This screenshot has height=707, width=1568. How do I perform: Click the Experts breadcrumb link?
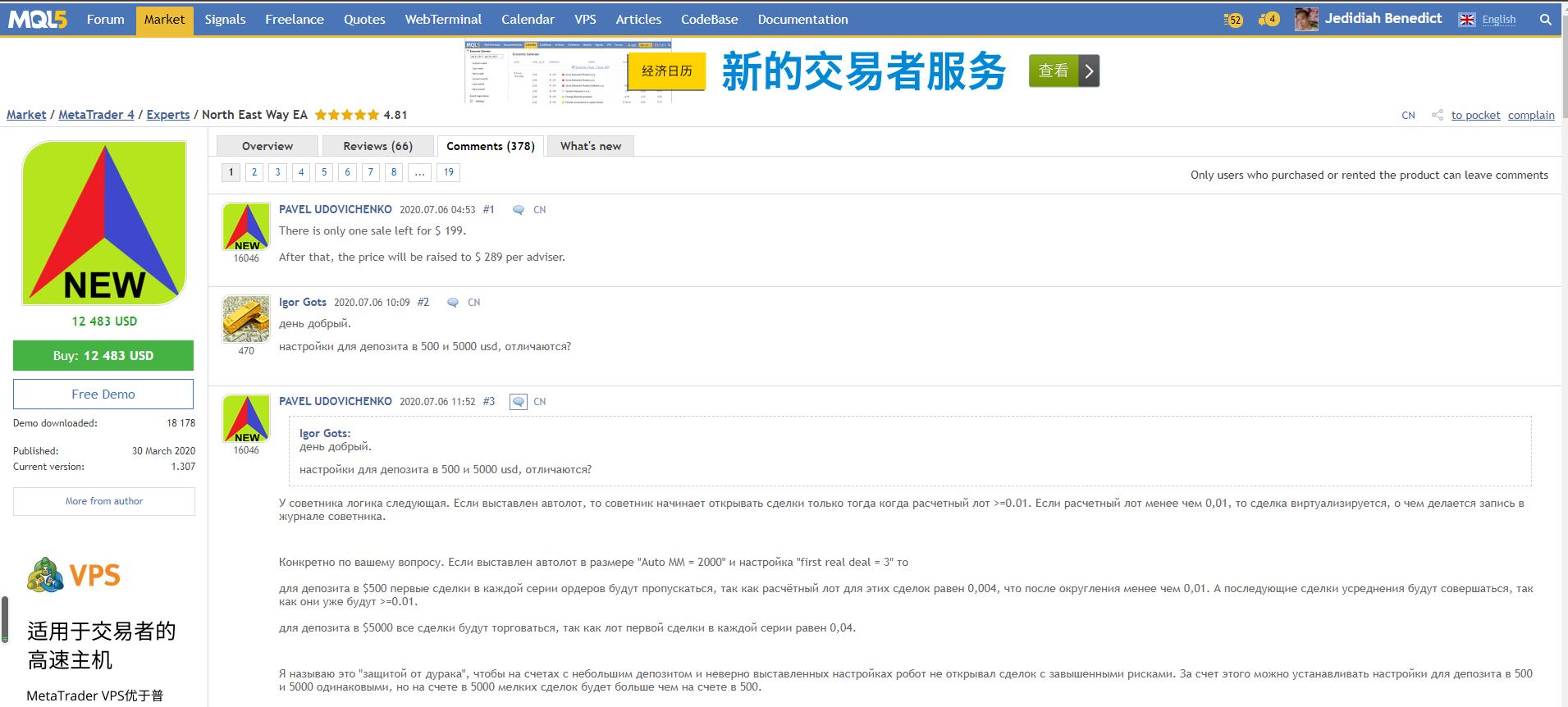tap(168, 115)
